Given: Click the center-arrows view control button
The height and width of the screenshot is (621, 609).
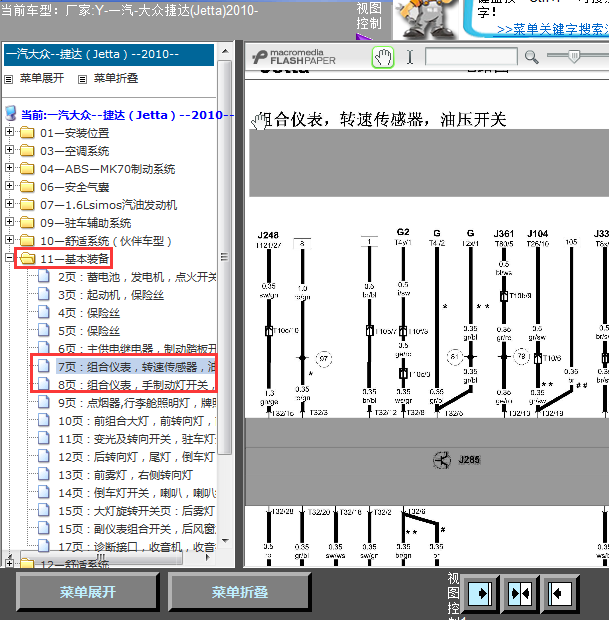Looking at the screenshot, I should point(520,593).
